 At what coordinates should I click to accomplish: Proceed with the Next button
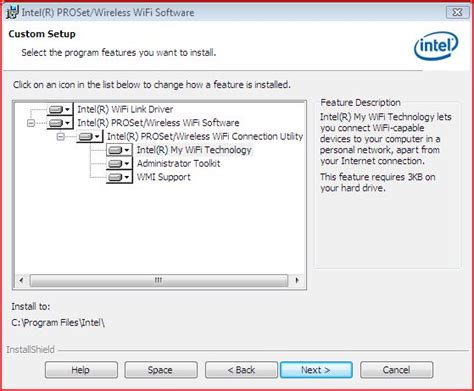[316, 370]
